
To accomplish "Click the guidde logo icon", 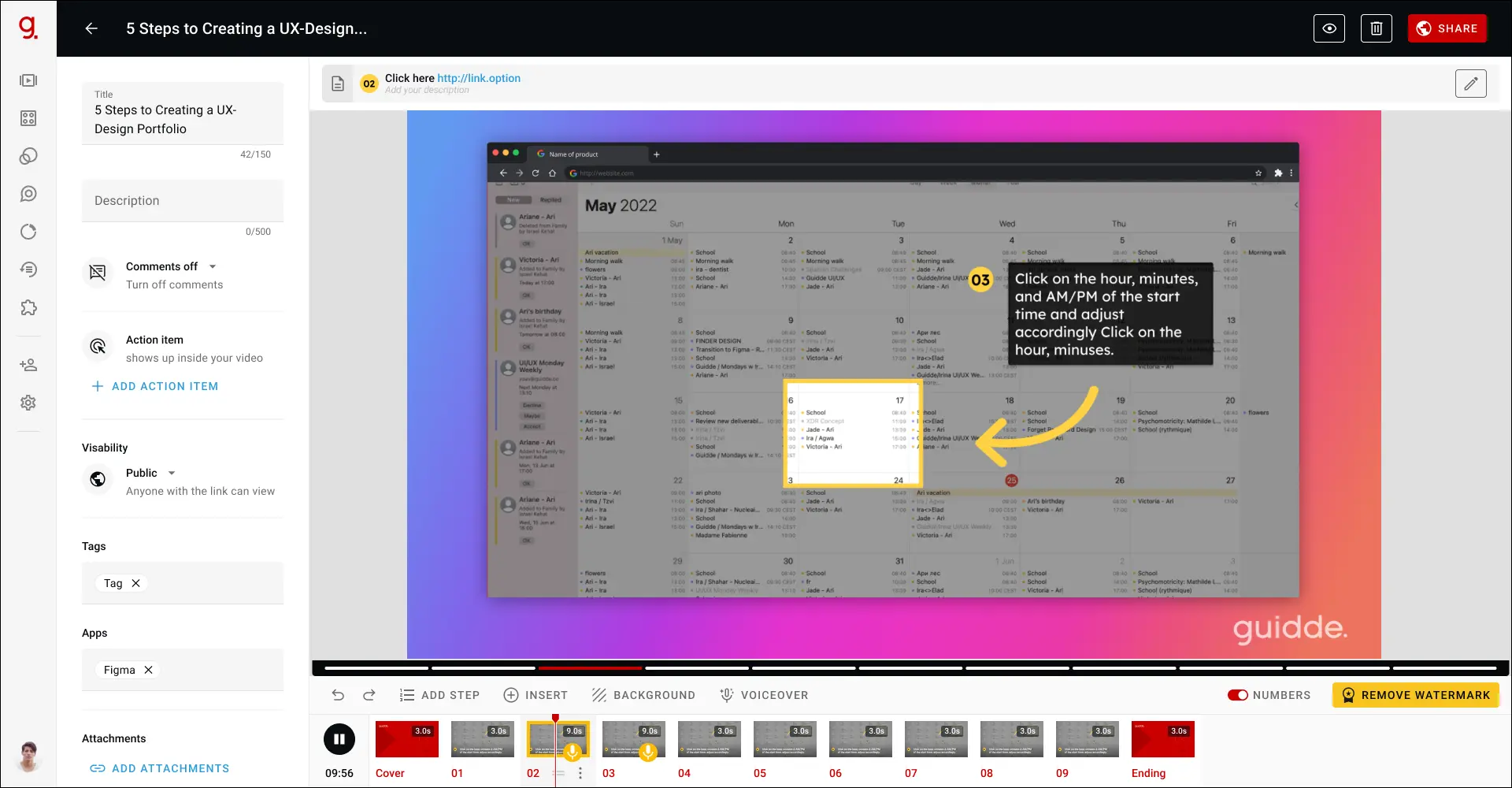I will tap(28, 28).
